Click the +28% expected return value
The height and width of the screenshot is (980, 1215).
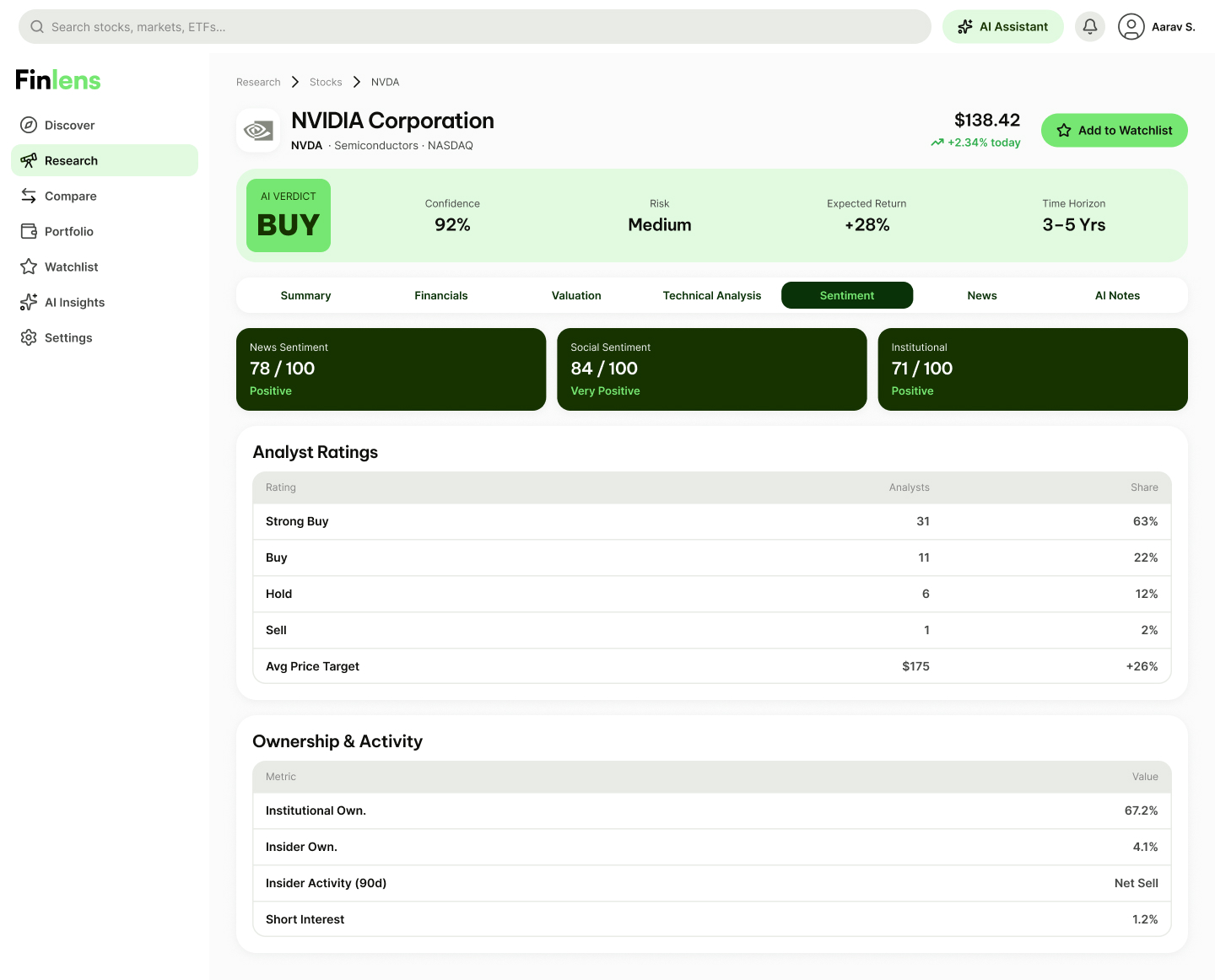pyautogui.click(x=867, y=225)
